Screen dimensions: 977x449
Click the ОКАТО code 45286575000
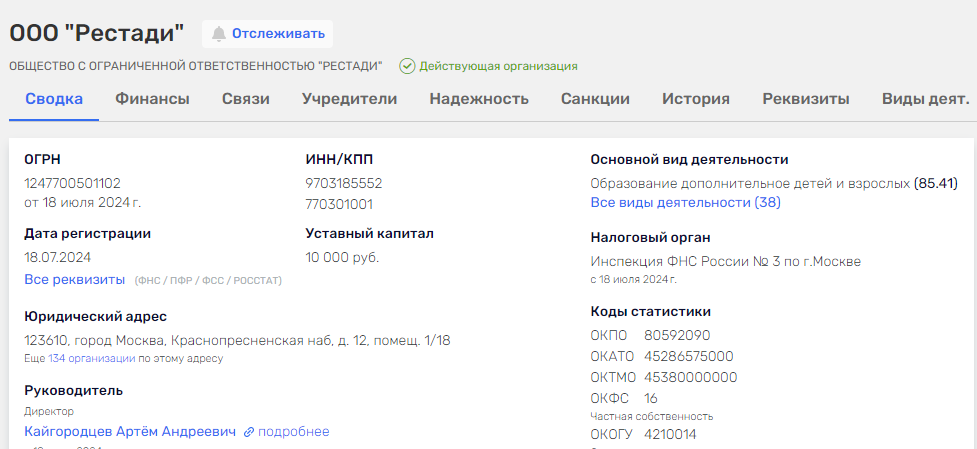click(x=689, y=357)
